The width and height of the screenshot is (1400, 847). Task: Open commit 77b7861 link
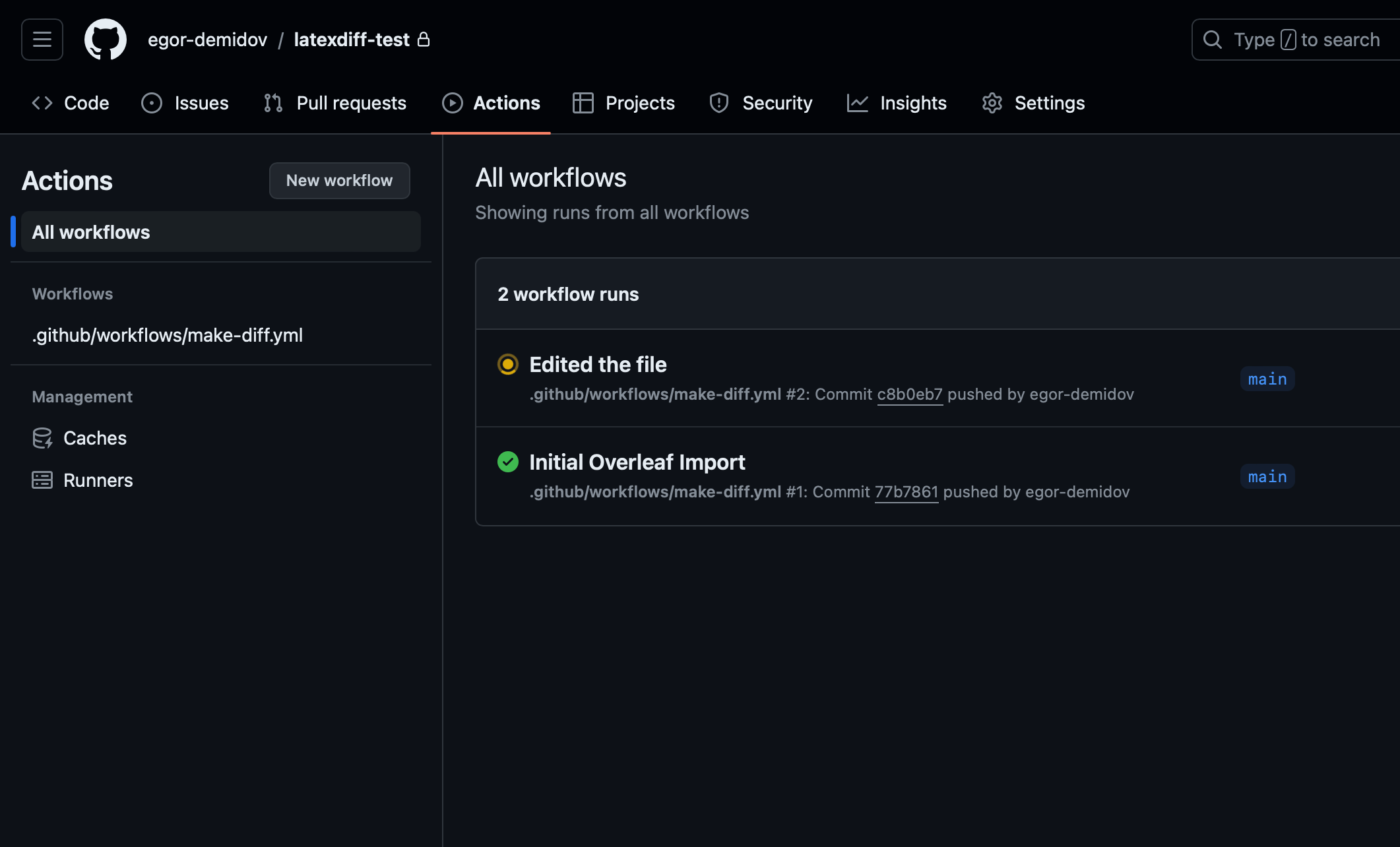click(907, 491)
